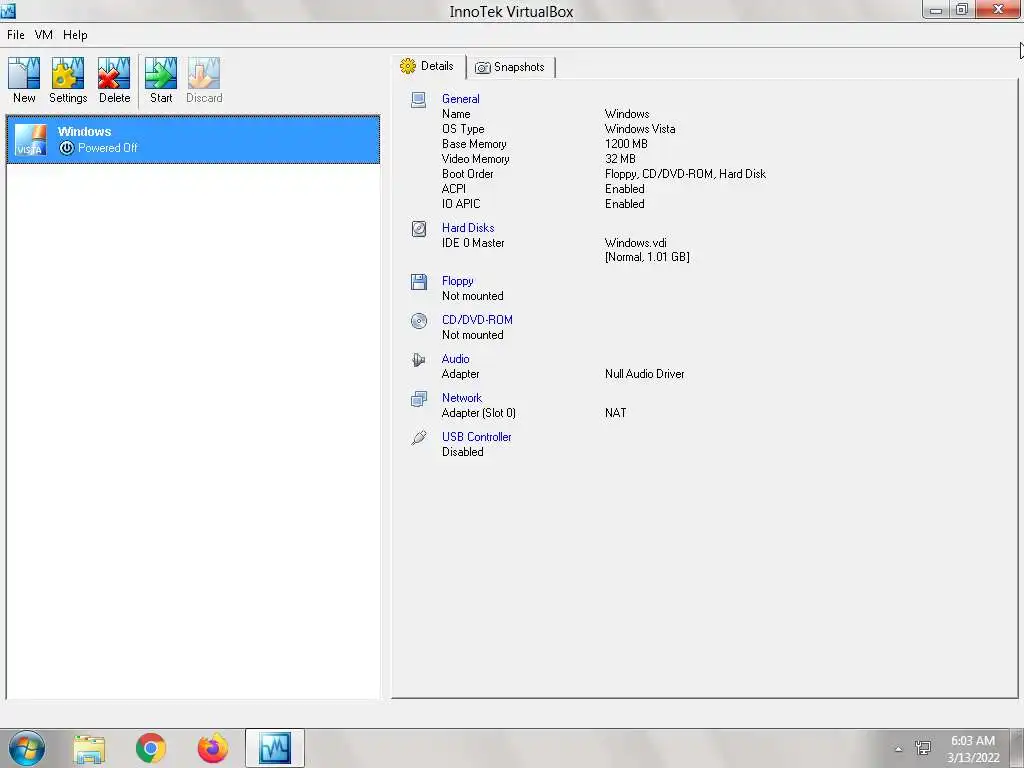Click the VirtualBox taskbar button
The width and height of the screenshot is (1024, 768).
(x=275, y=748)
